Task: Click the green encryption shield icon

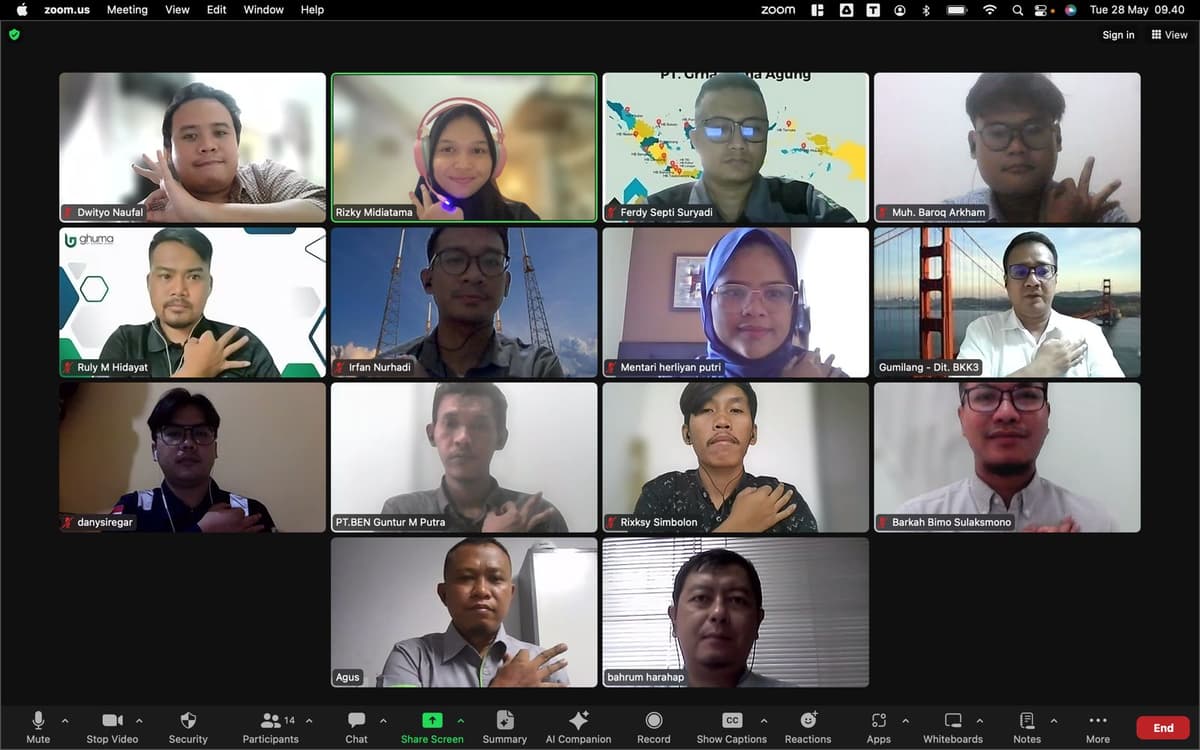Action: point(14,34)
